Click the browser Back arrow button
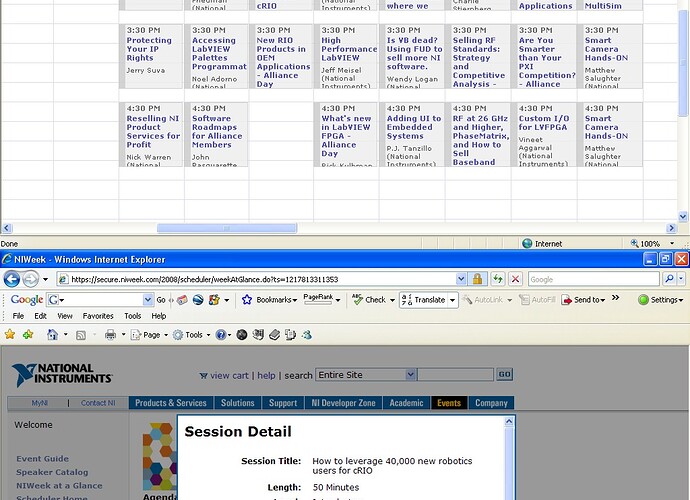 12,279
